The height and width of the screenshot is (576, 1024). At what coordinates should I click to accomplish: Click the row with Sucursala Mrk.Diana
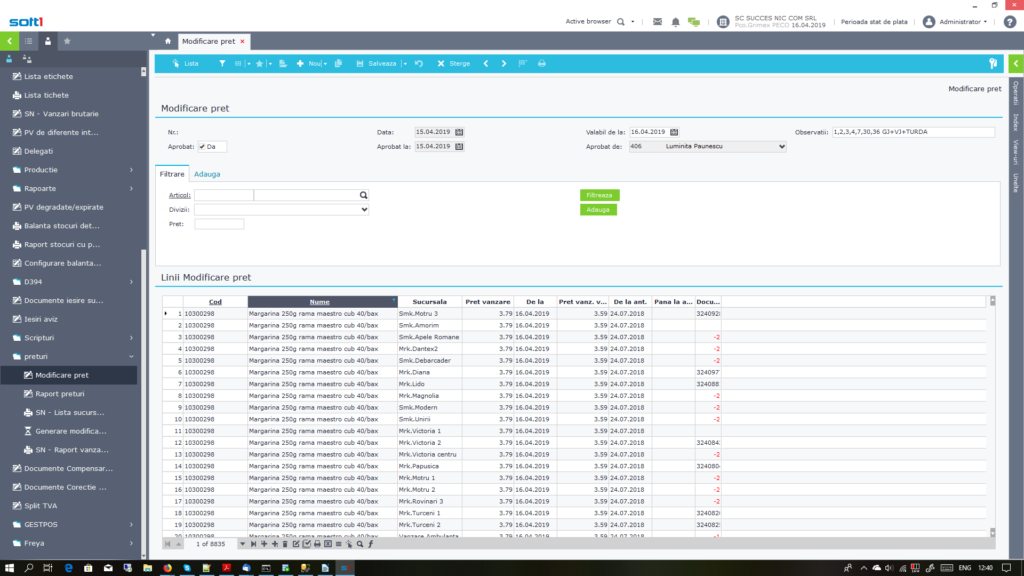point(441,372)
